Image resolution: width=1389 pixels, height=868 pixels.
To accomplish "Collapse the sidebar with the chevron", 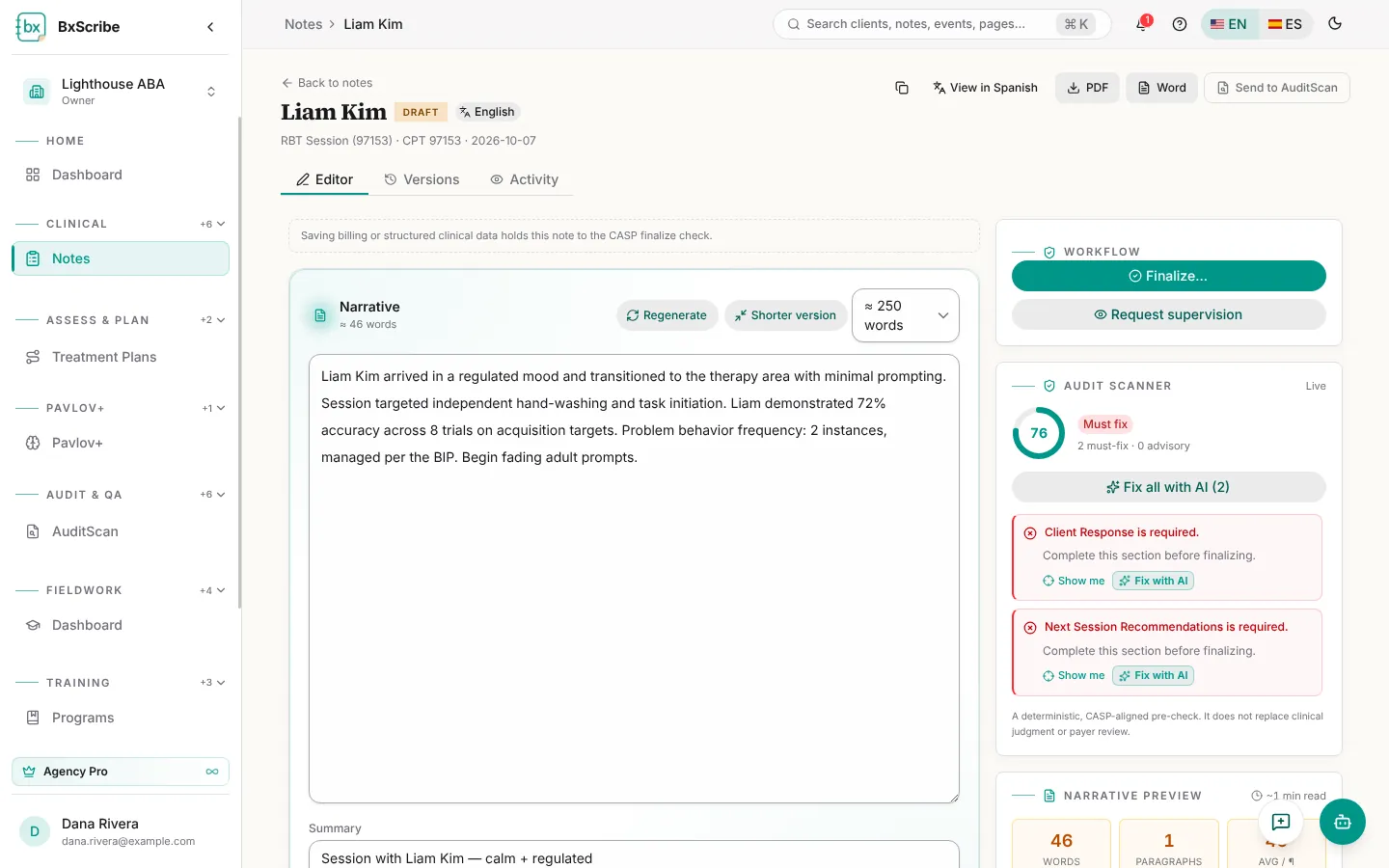I will click(210, 27).
